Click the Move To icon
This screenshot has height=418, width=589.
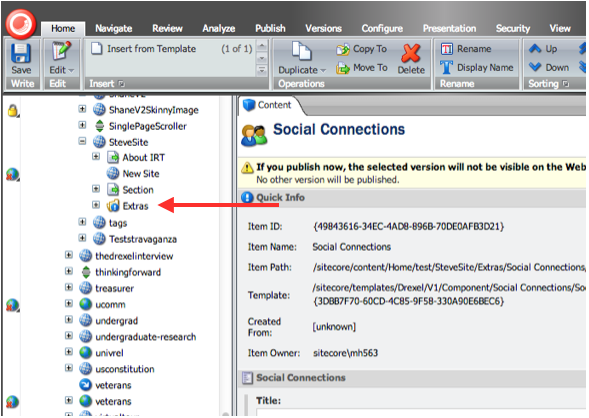[x=343, y=68]
